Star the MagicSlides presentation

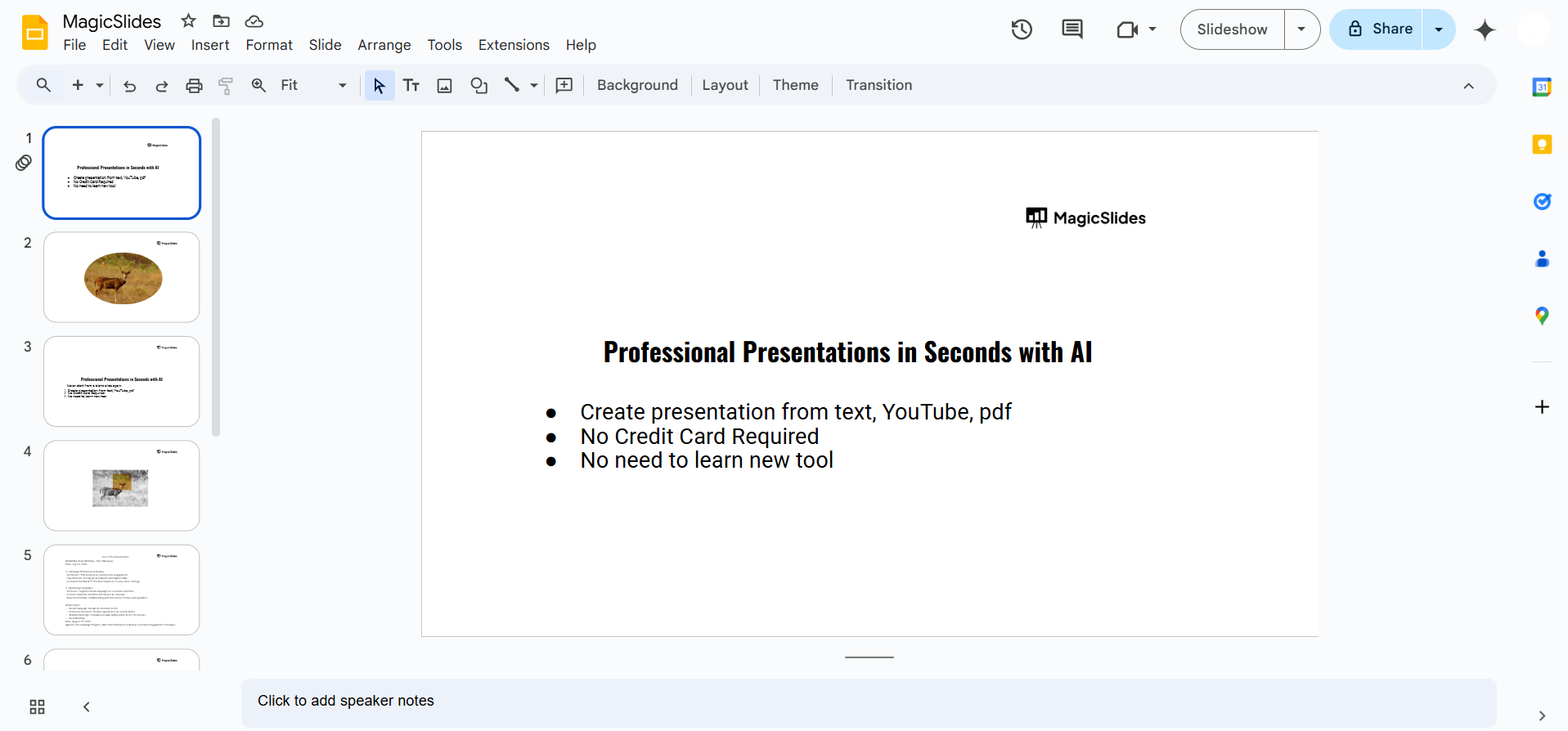[188, 21]
